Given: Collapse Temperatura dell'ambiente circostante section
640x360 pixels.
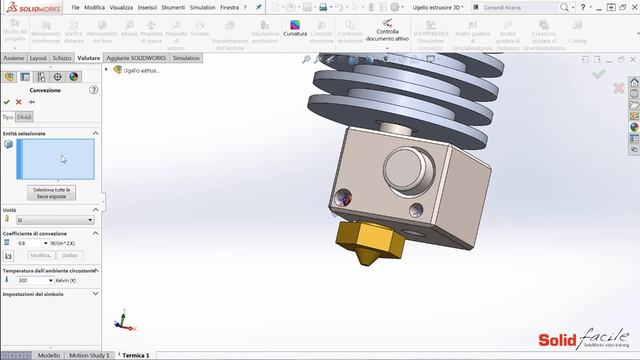Looking at the screenshot, I should click(x=96, y=271).
